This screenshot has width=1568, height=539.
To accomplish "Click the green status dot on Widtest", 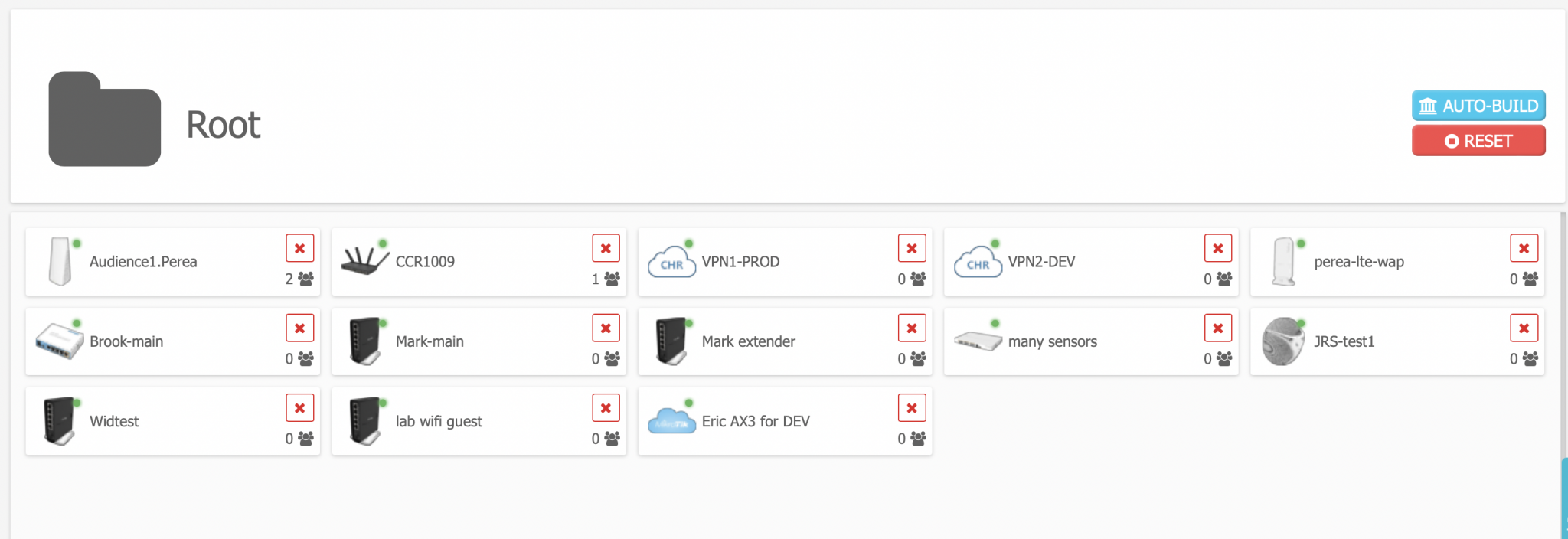I will click(x=77, y=403).
